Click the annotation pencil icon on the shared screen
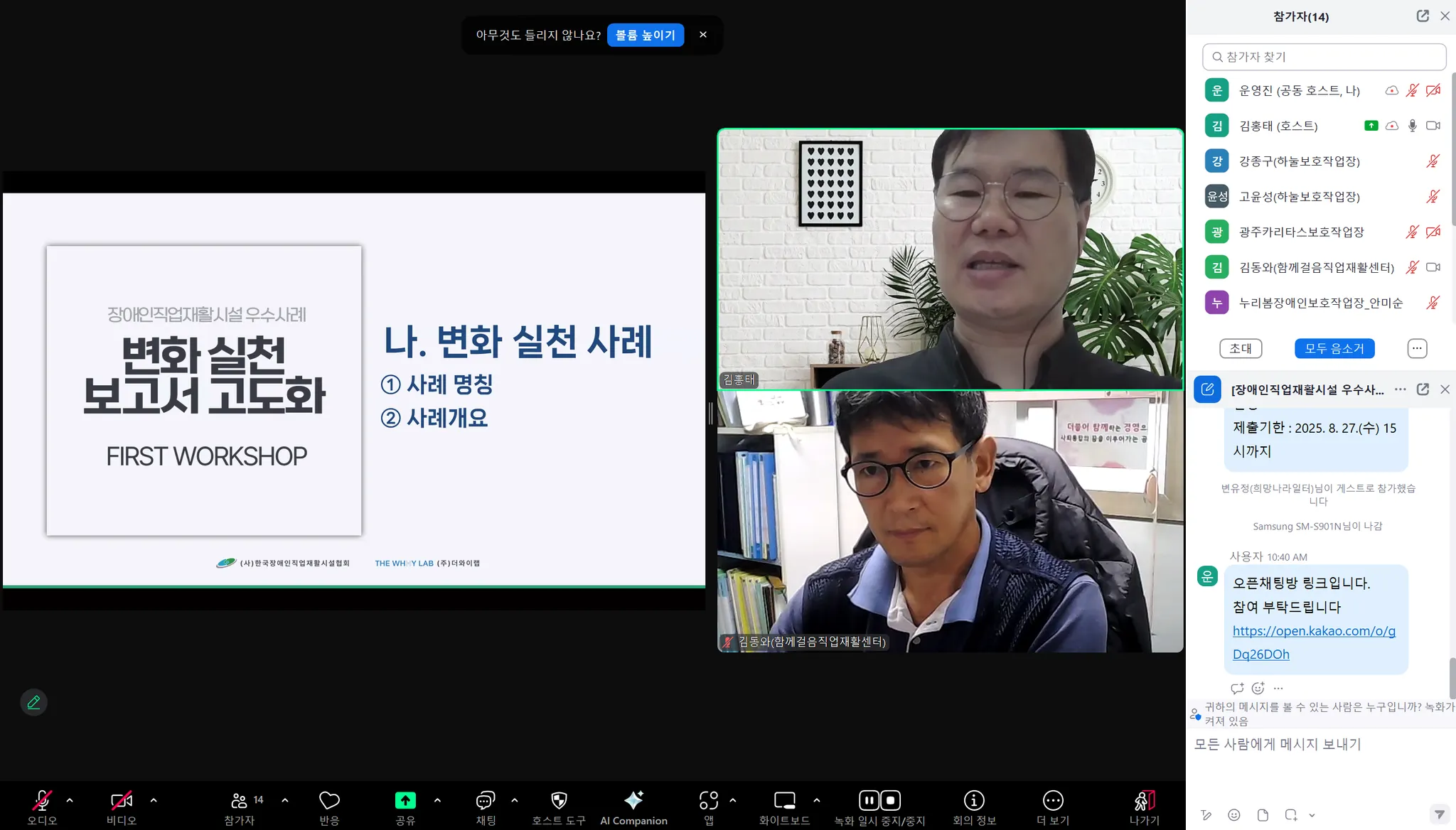1456x830 pixels. coord(33,702)
